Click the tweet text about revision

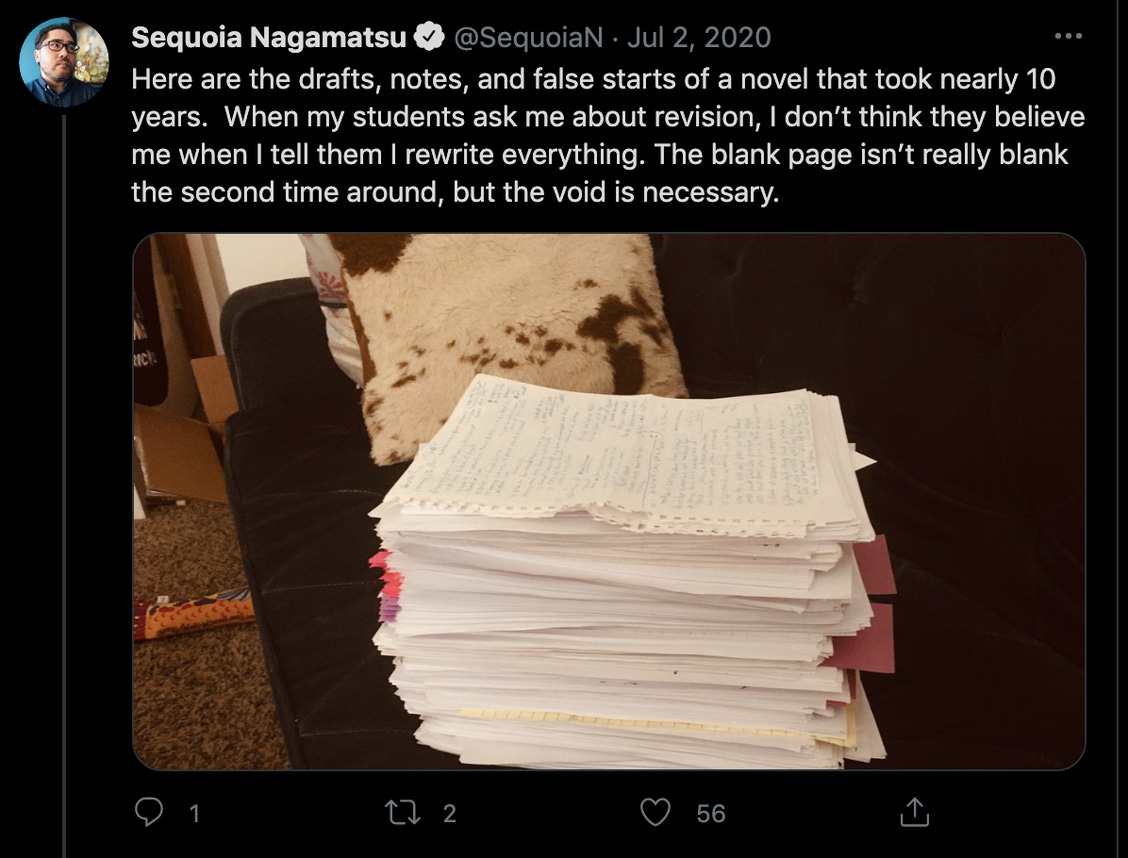[x=607, y=135]
